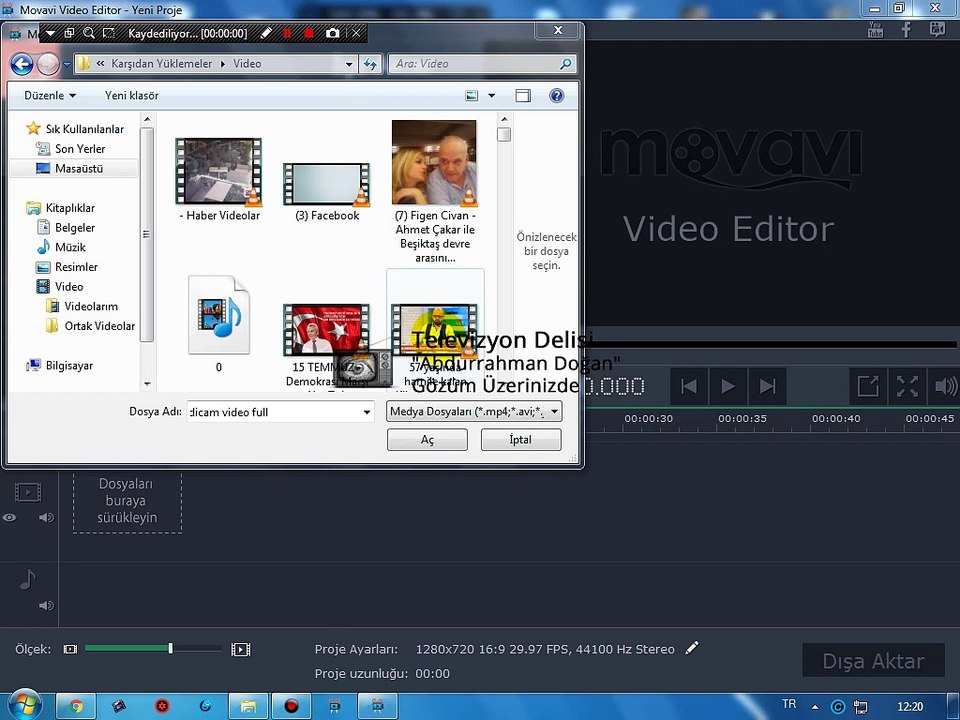Change view mode icon in file dialog
Image resolution: width=960 pixels, height=720 pixels.
[471, 96]
